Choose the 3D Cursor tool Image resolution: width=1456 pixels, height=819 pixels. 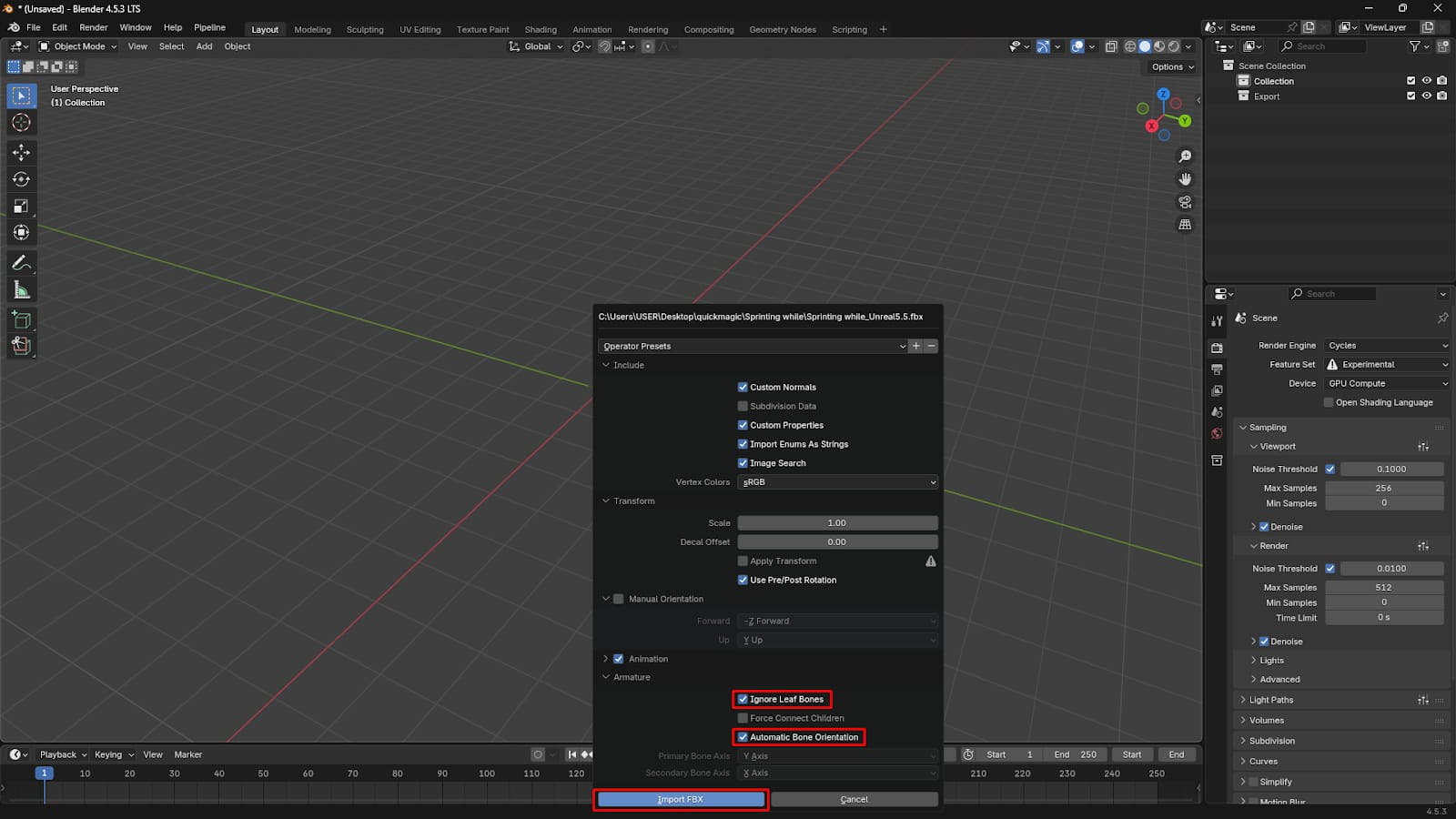(x=21, y=123)
